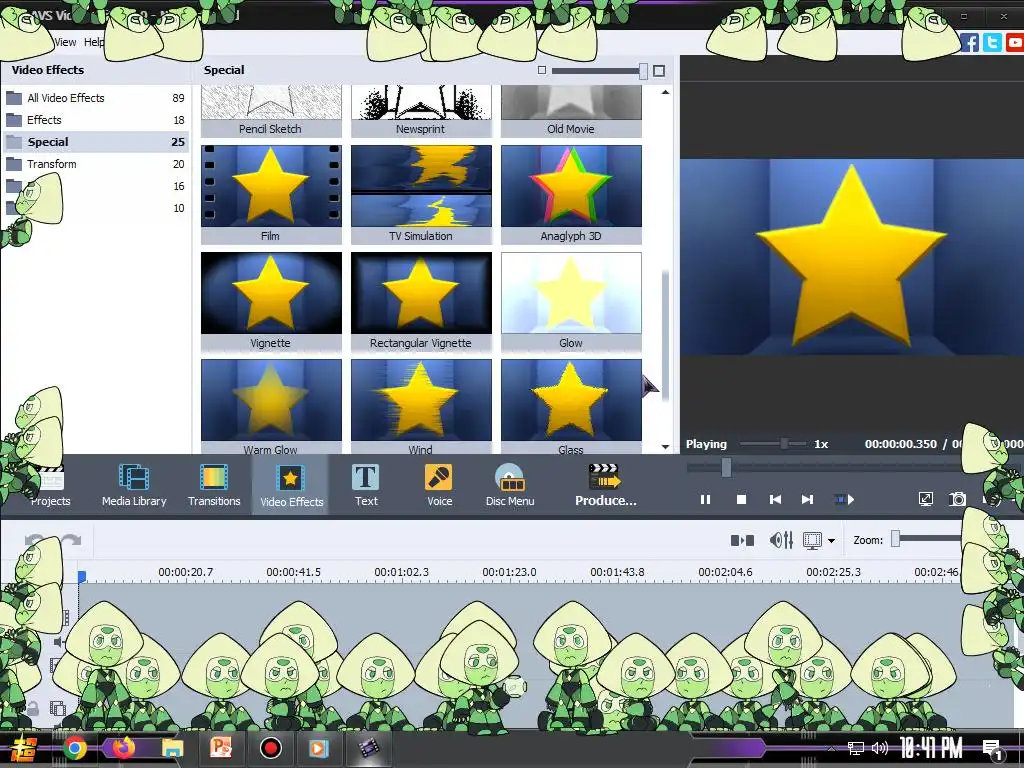Select the Transform category folder
The width and height of the screenshot is (1024, 768).
coord(95,164)
